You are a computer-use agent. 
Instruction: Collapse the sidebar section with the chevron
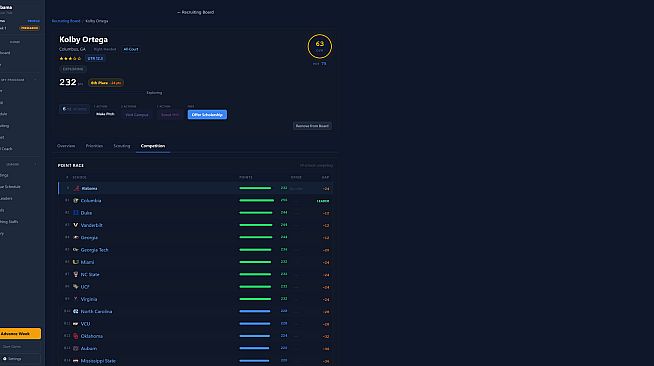(x=35, y=80)
